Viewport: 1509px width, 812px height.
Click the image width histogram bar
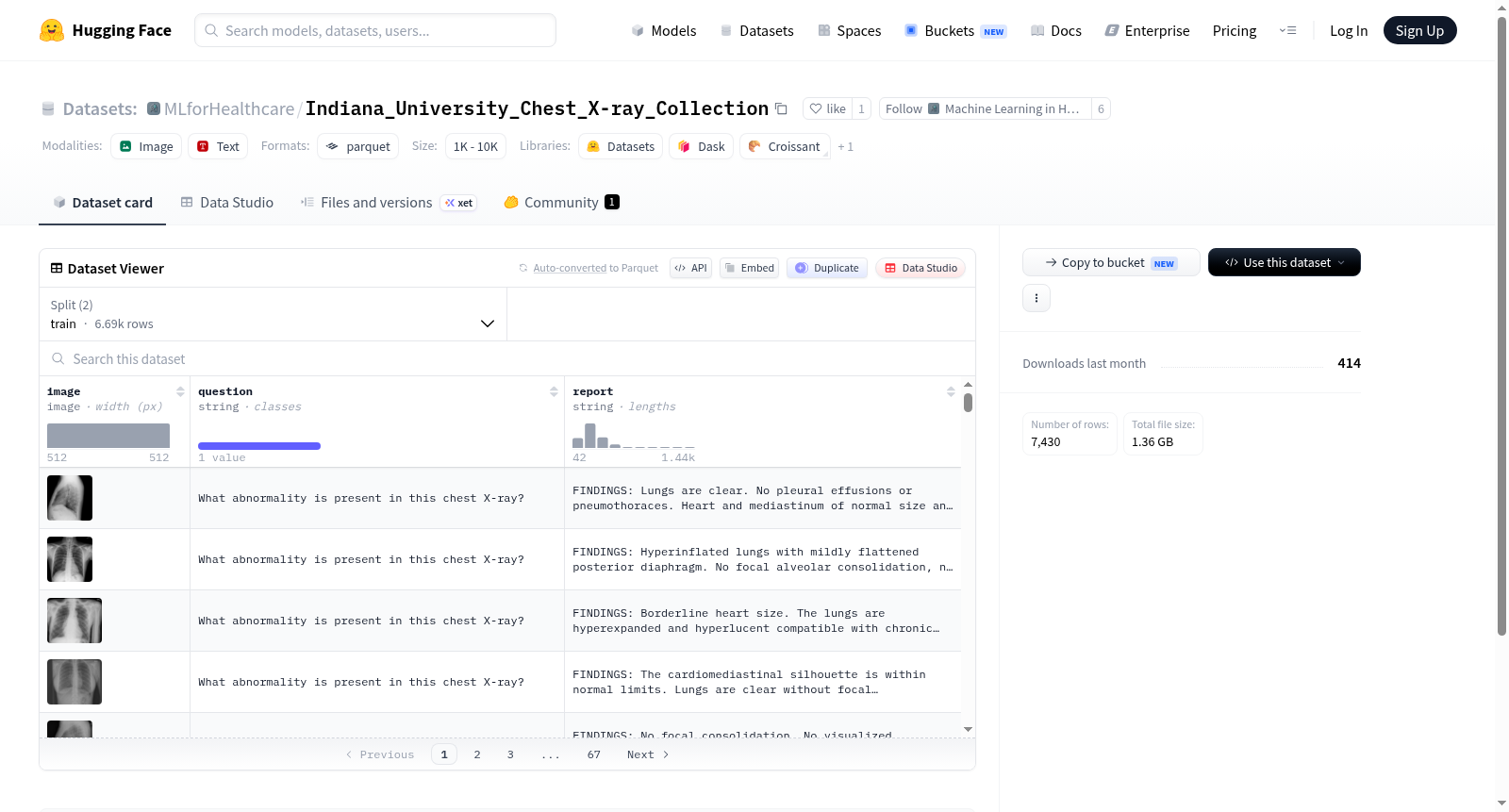pyautogui.click(x=108, y=436)
